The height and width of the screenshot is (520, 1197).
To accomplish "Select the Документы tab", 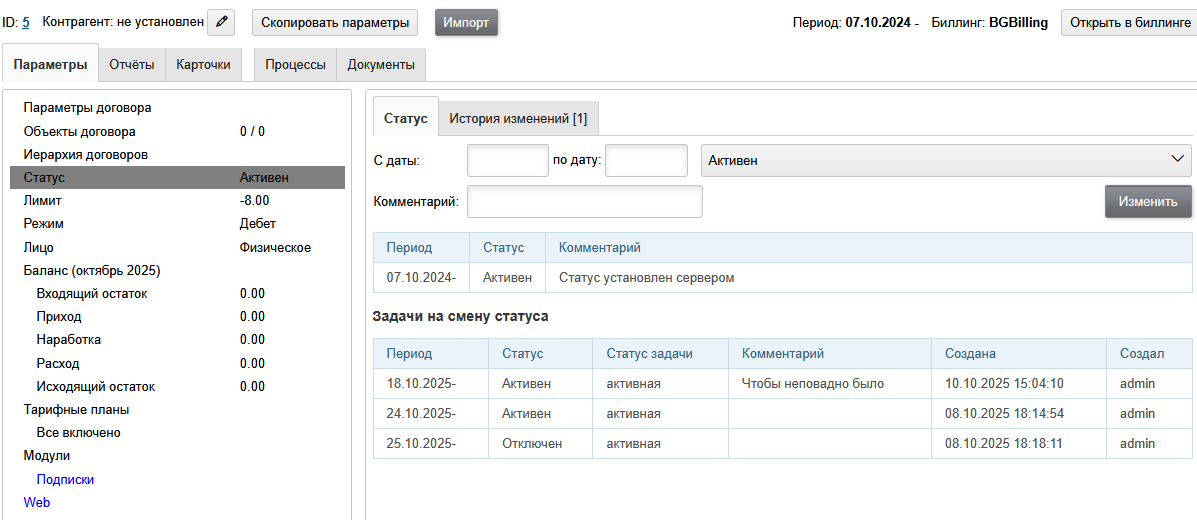I will [381, 65].
